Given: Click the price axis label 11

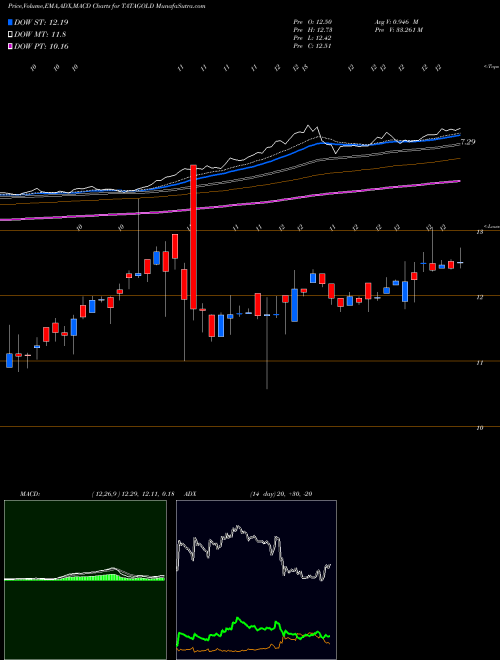Looking at the screenshot, I should click(479, 362).
